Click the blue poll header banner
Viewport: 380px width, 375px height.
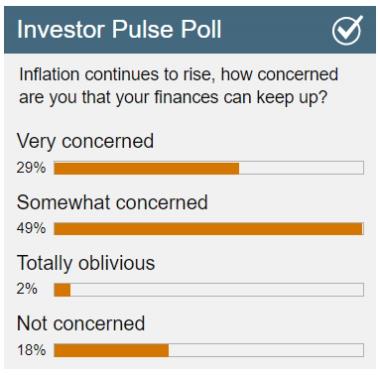coord(190,30)
